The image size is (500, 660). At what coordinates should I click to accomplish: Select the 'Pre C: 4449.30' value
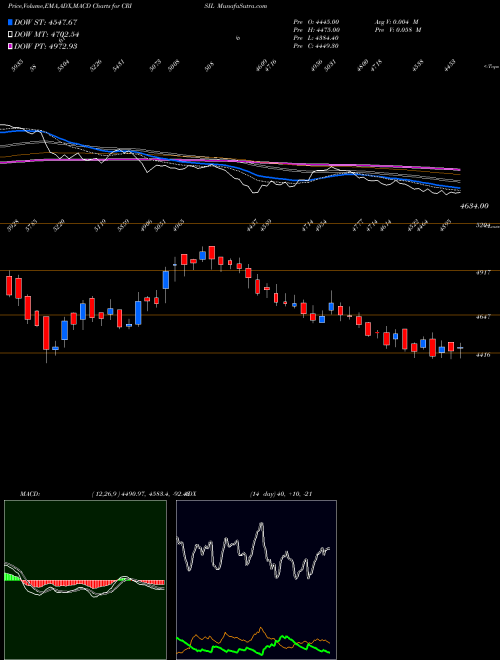pyautogui.click(x=316, y=45)
